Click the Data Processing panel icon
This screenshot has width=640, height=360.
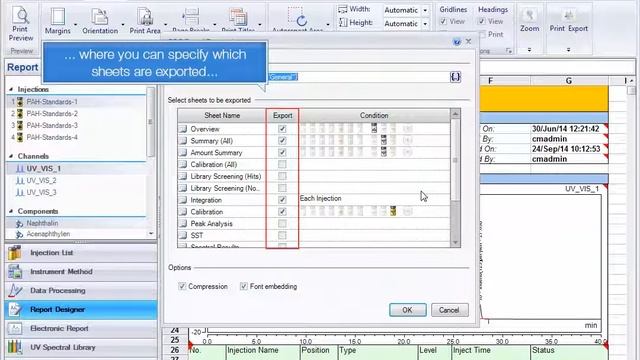15,290
